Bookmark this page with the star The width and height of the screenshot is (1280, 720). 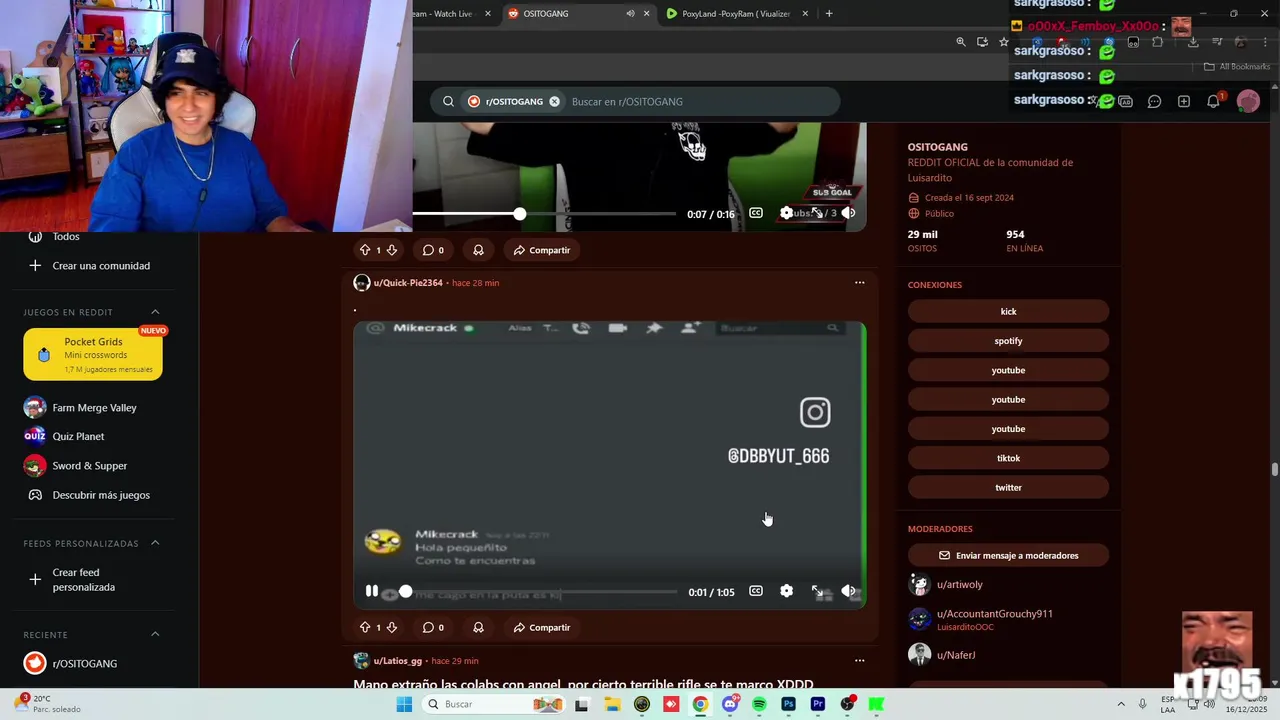(x=1004, y=42)
